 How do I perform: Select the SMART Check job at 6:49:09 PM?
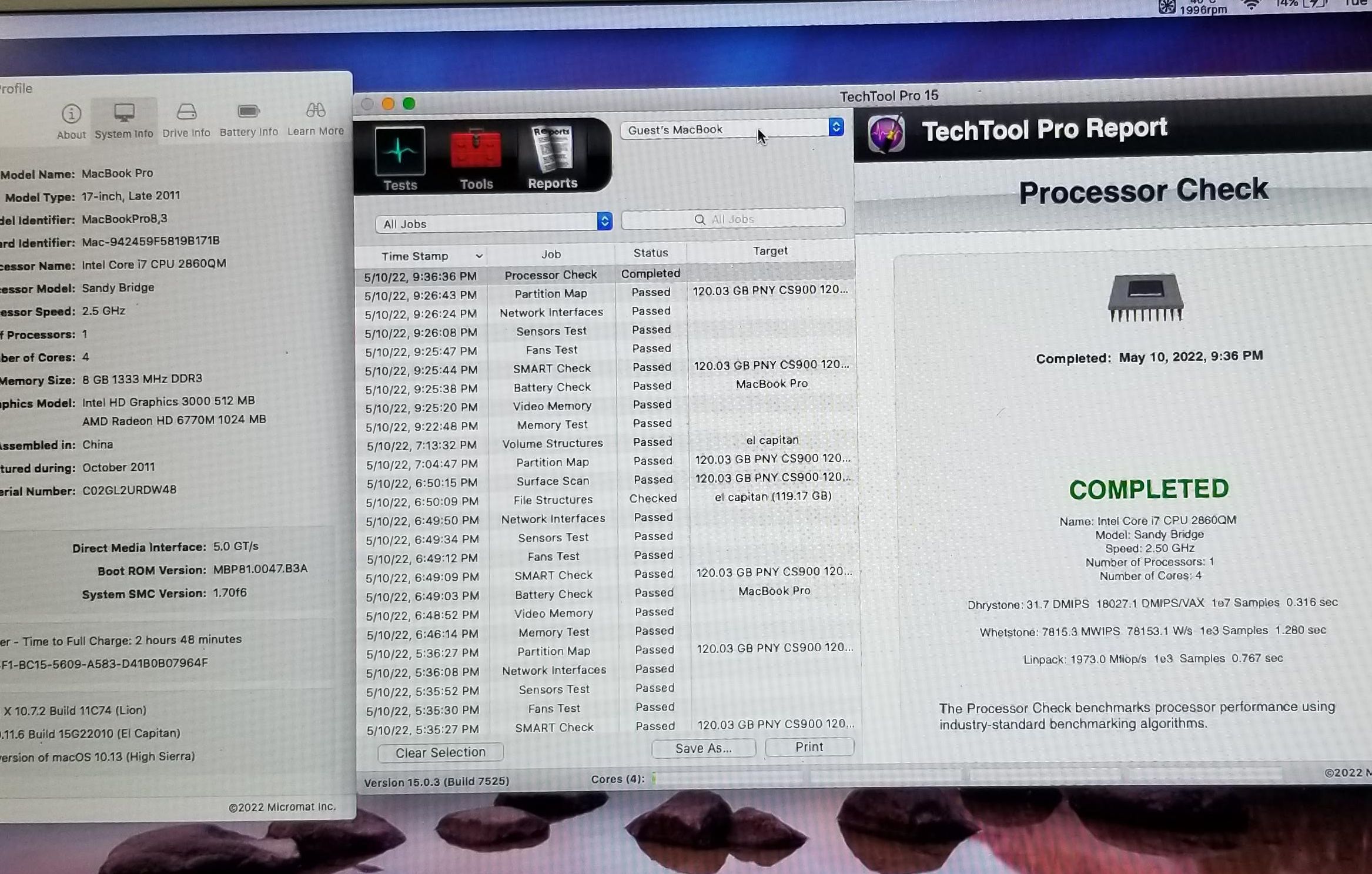point(608,575)
